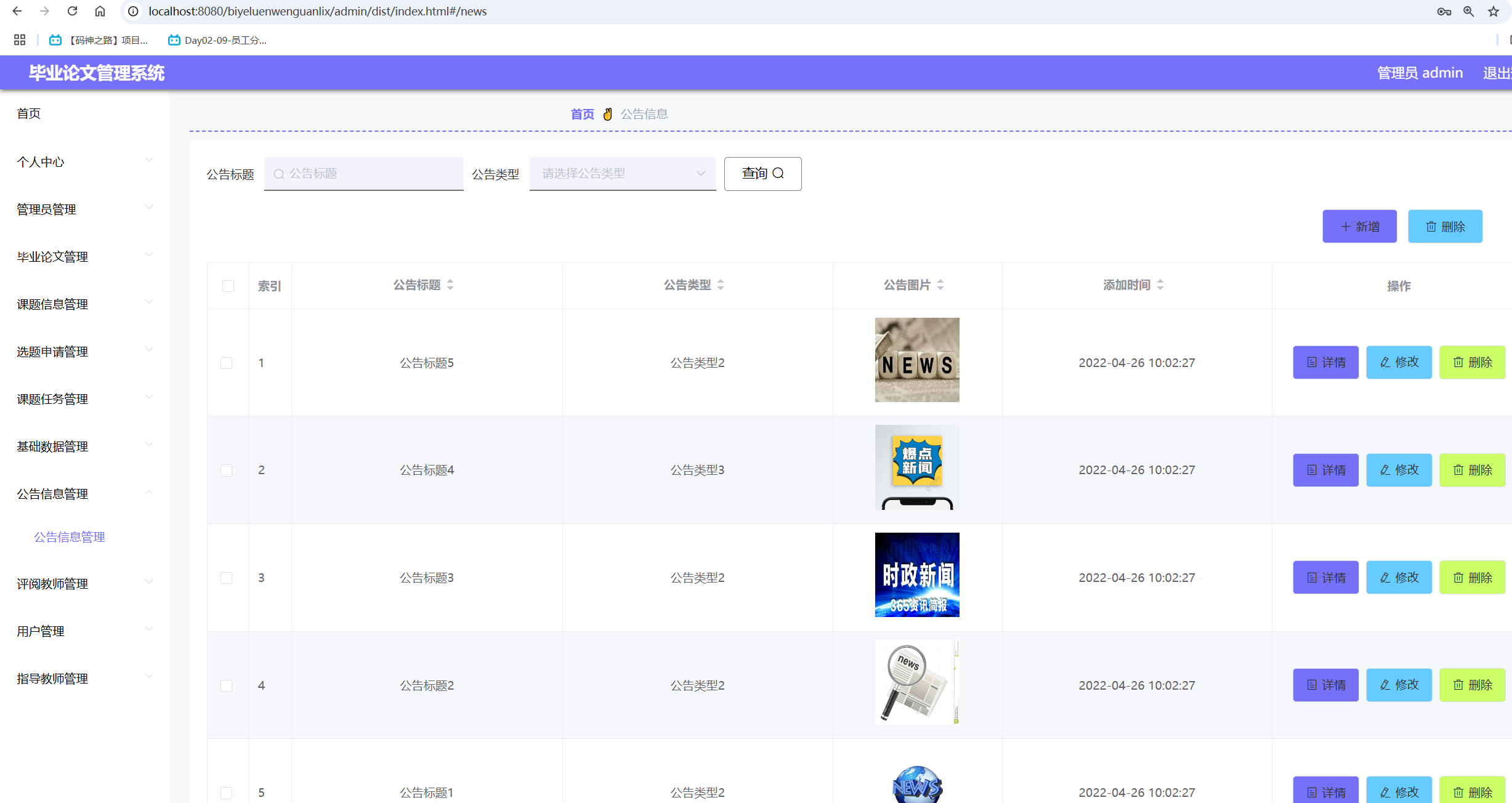
Task: Open the 公告类型 dropdown selector
Action: (623, 174)
